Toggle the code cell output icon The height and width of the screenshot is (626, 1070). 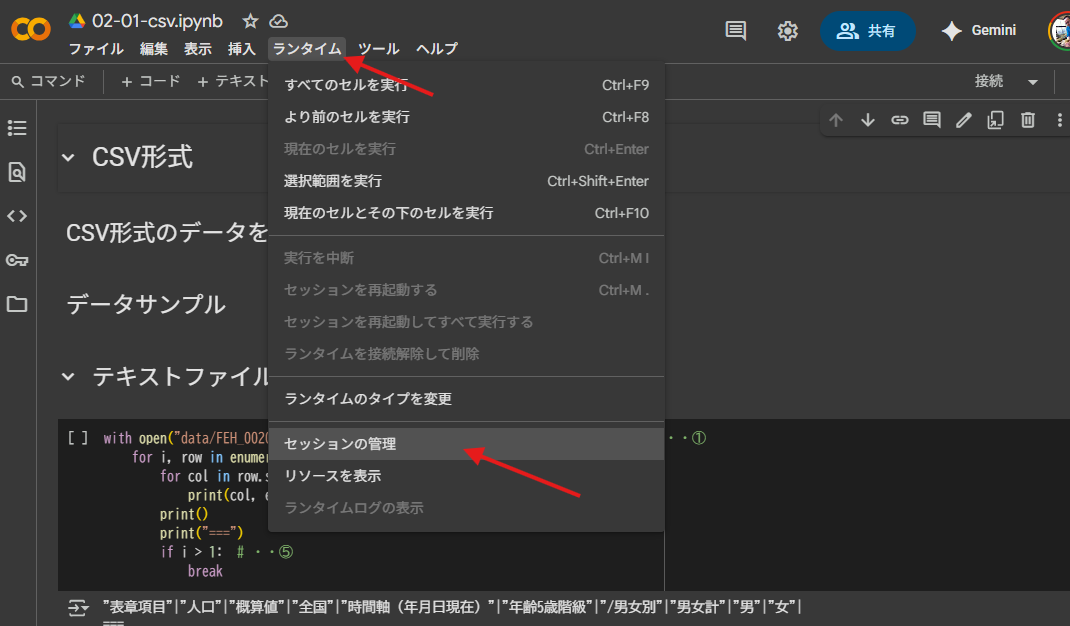[x=78, y=607]
